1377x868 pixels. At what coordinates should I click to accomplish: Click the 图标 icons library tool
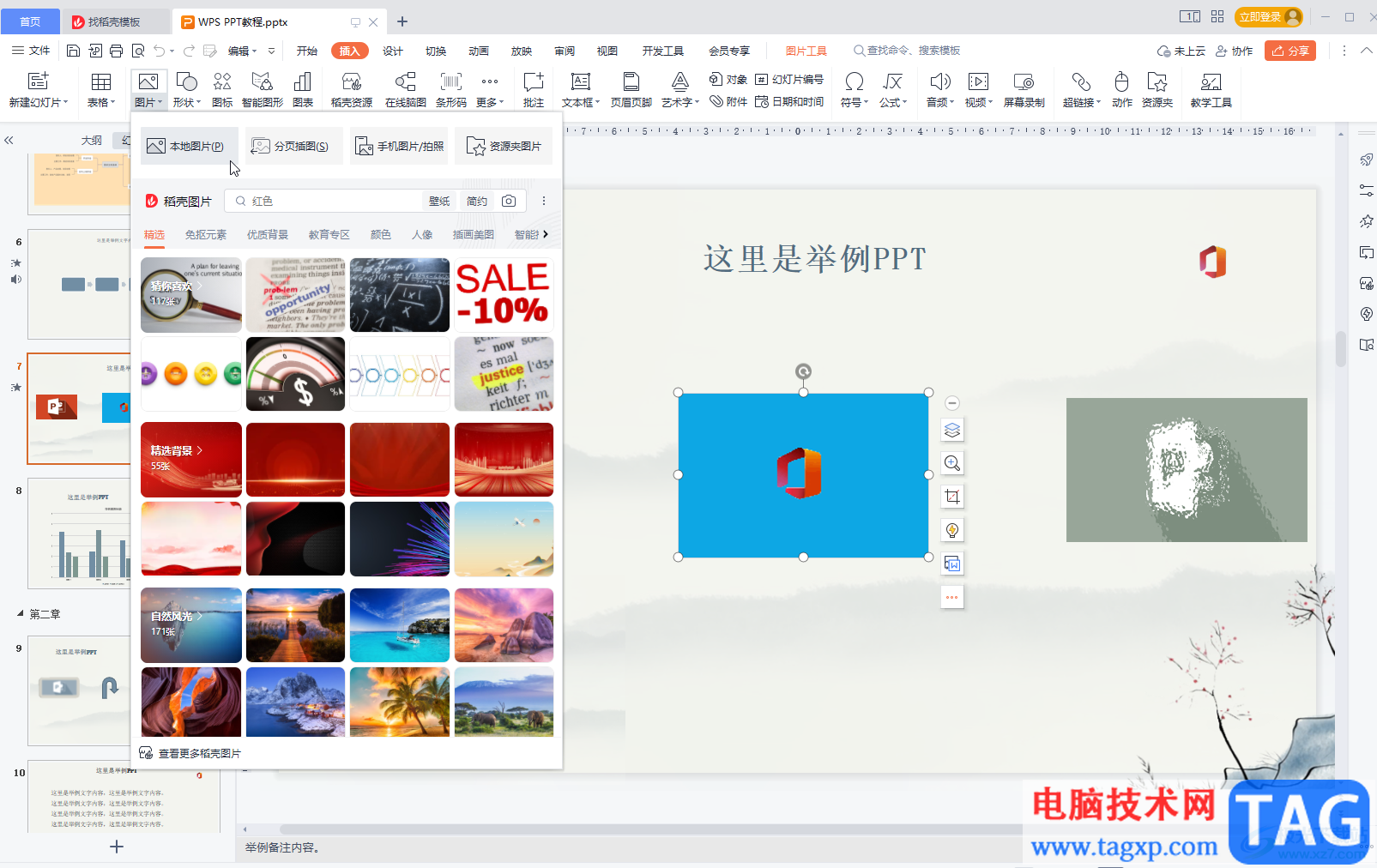(222, 89)
